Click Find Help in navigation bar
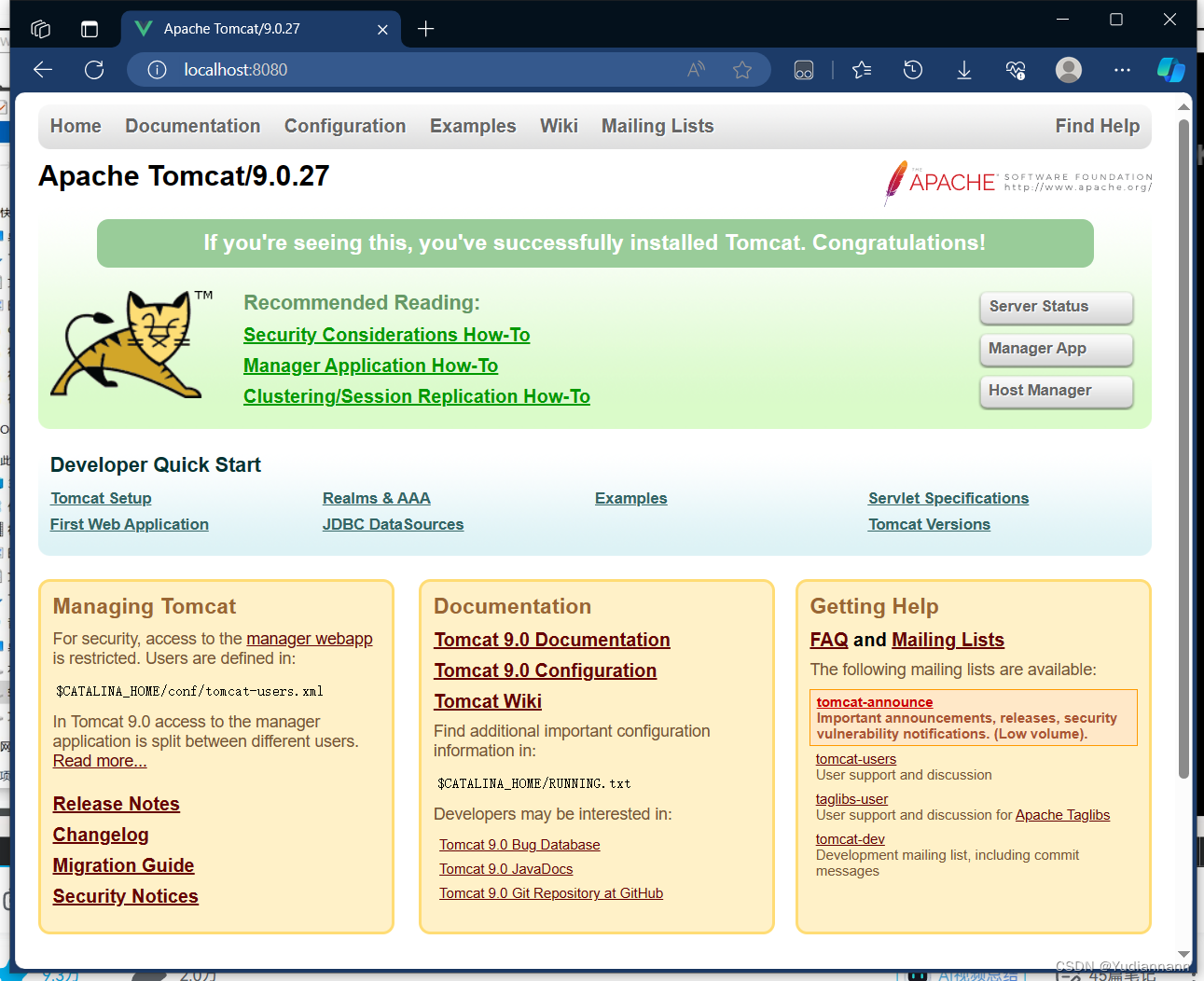Screen dimensions: 1204x981 point(1098,126)
